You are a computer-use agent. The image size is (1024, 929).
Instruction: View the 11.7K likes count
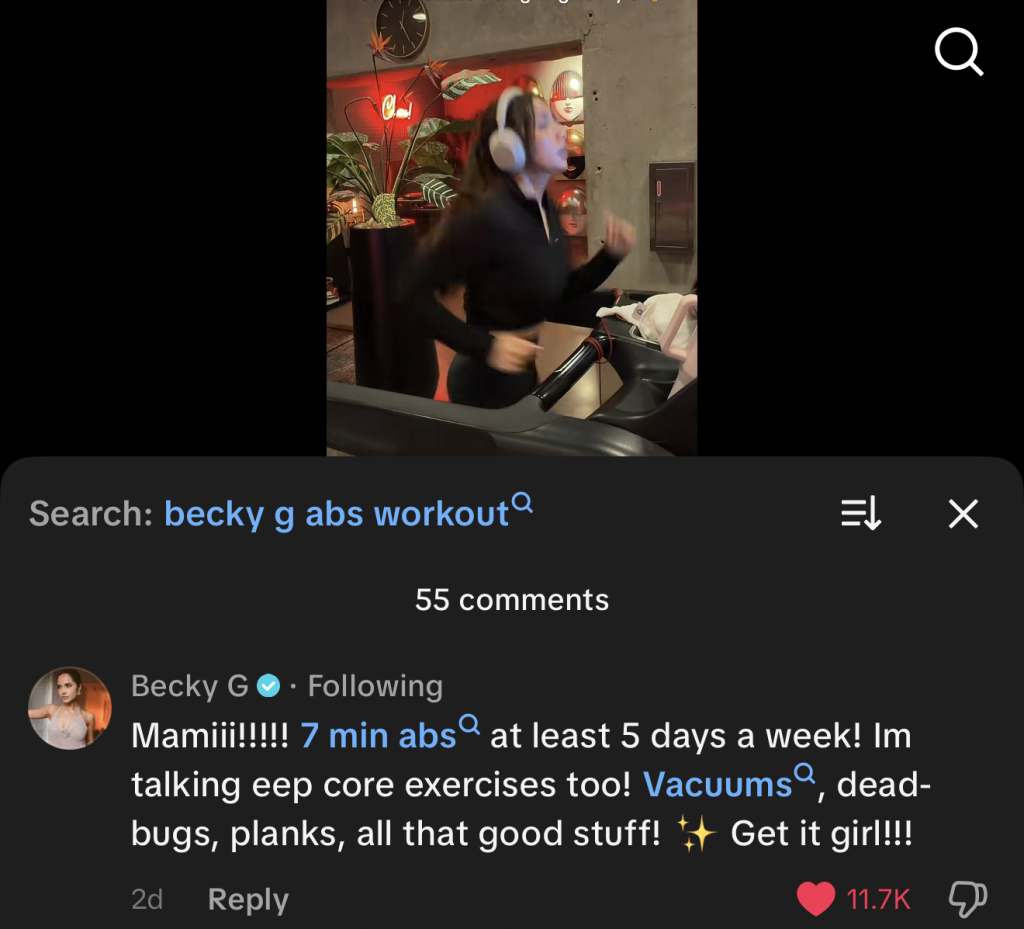(x=878, y=900)
